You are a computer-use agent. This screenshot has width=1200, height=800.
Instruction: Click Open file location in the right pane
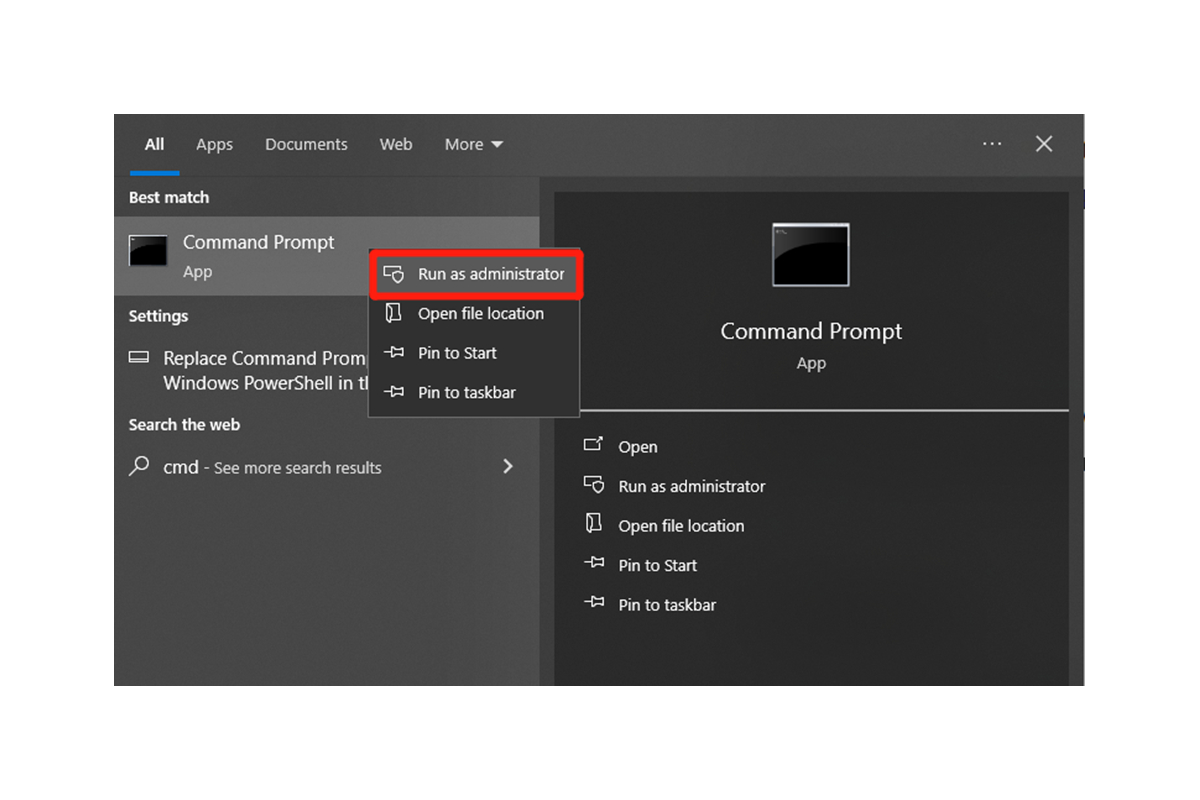pos(681,525)
